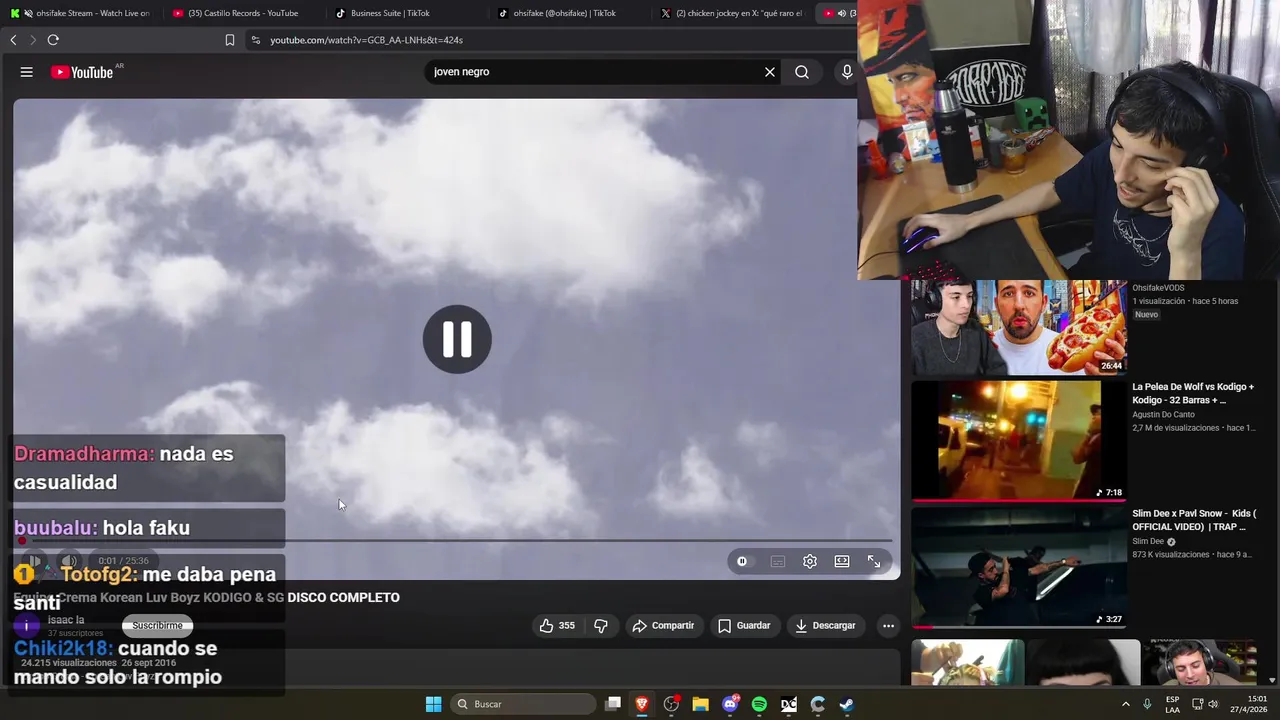This screenshot has height=720, width=1280.
Task: Seek on the video progress bar
Action: 457,540
